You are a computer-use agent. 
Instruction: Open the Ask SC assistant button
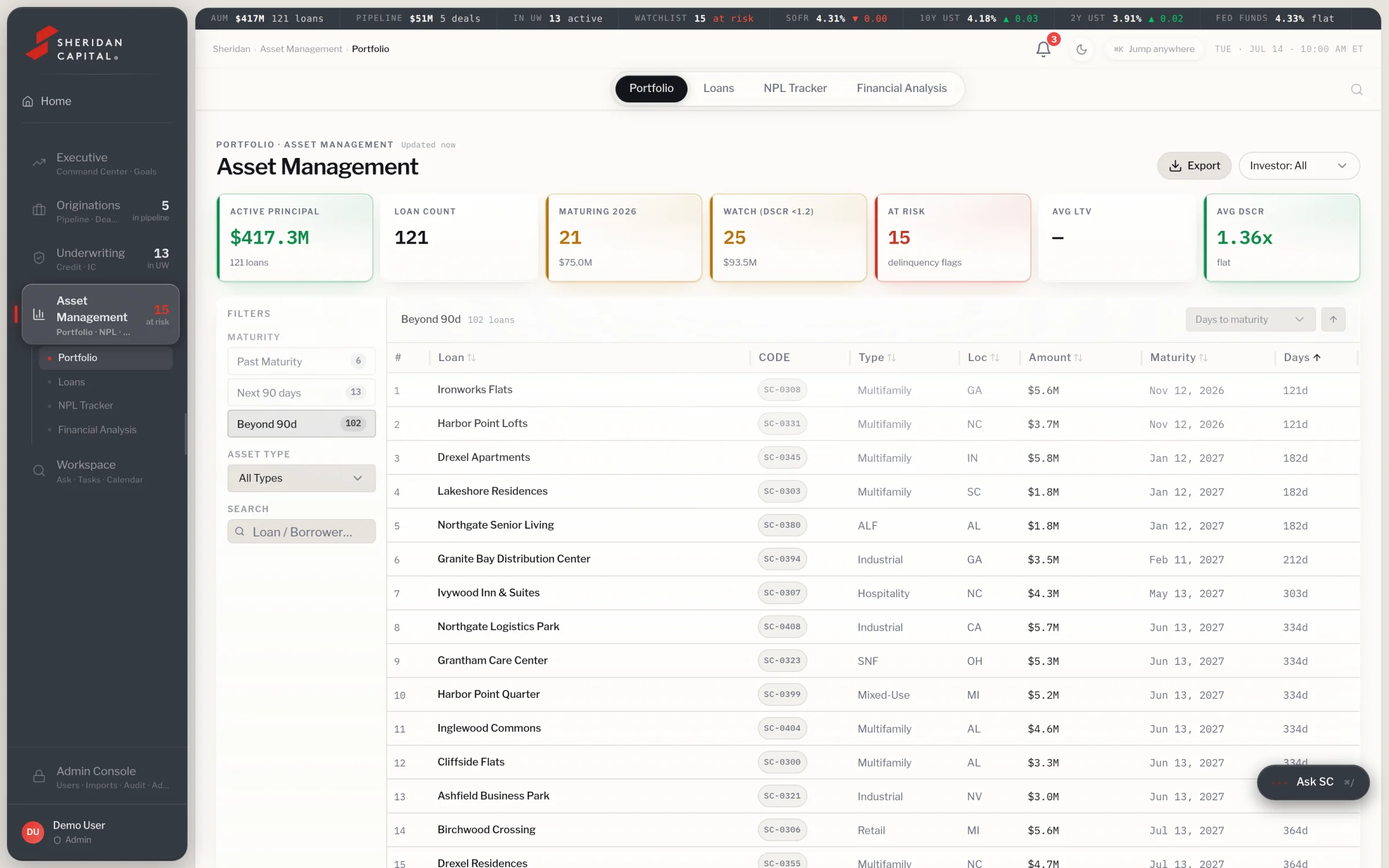[x=1313, y=782]
